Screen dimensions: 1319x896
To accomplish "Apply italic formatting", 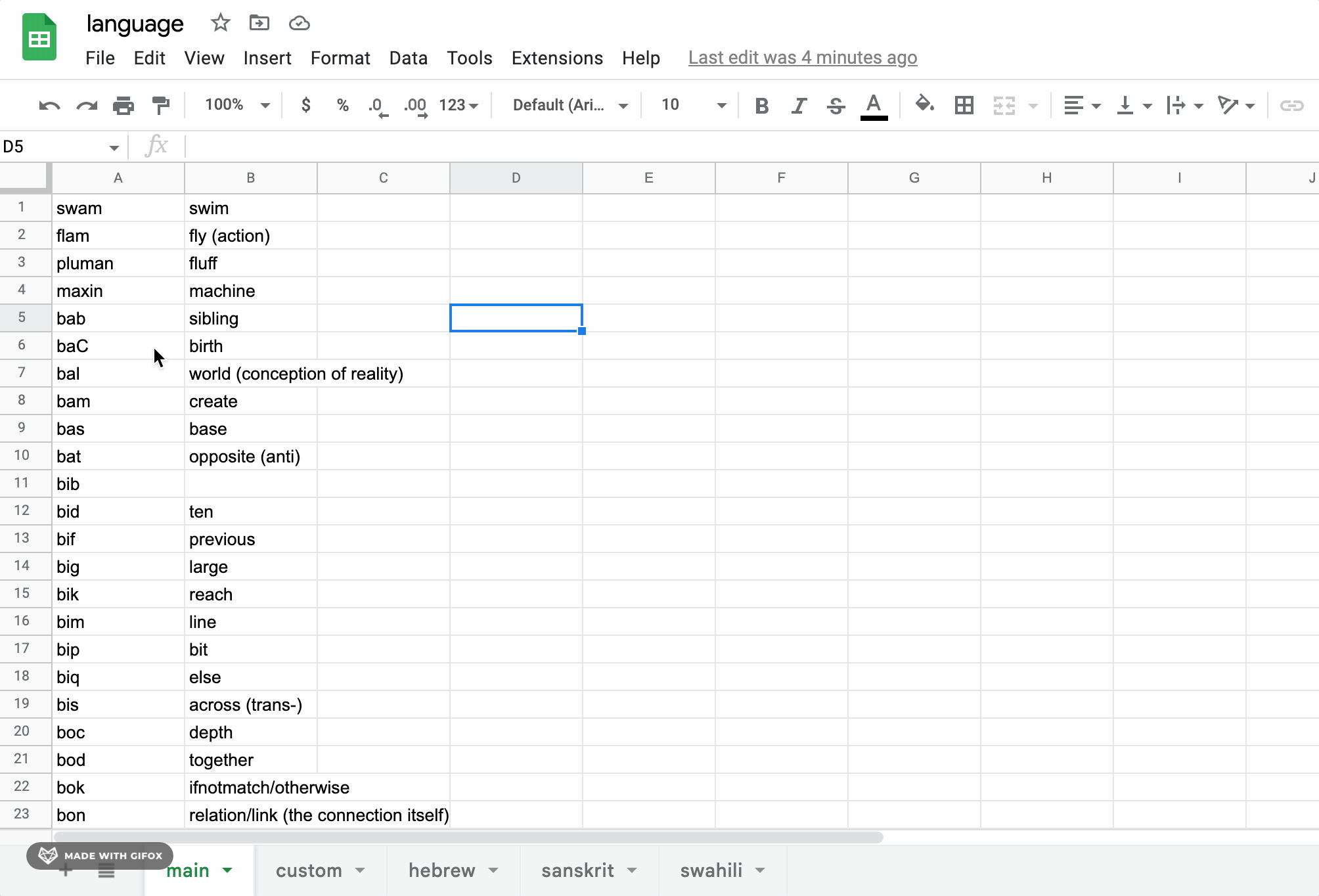I will pyautogui.click(x=798, y=105).
